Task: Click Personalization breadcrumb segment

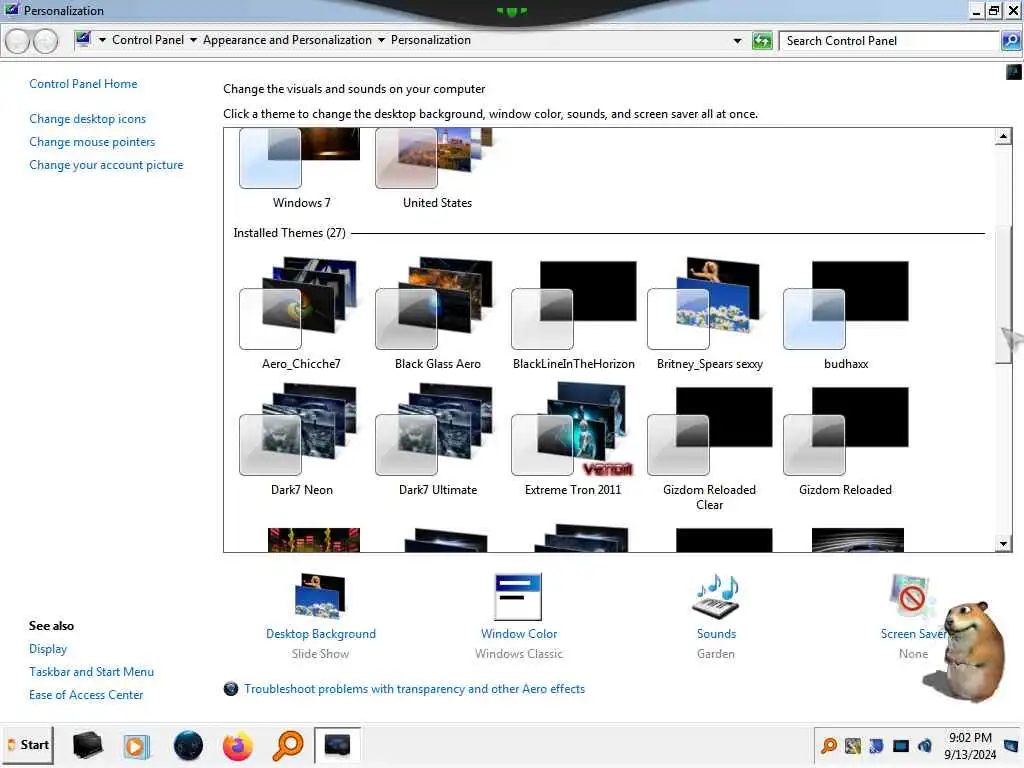Action: tap(430, 40)
